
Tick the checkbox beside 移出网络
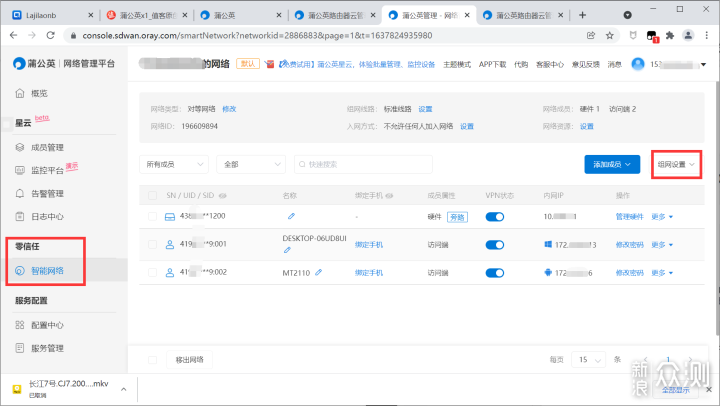tap(152, 360)
